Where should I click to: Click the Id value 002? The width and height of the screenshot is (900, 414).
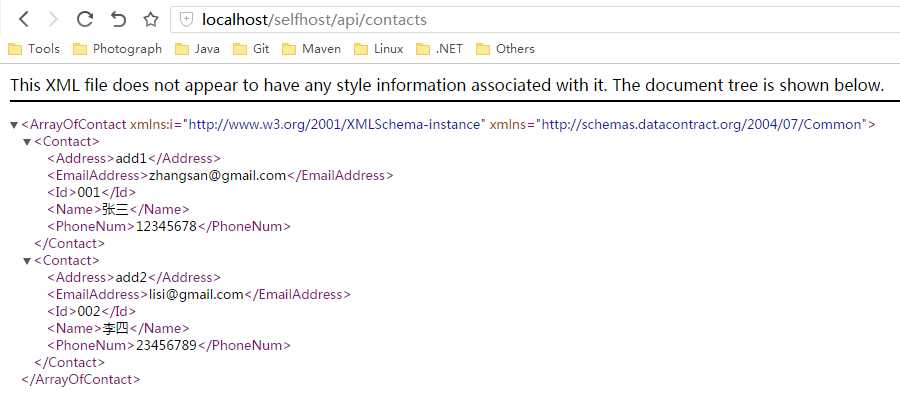[x=89, y=311]
